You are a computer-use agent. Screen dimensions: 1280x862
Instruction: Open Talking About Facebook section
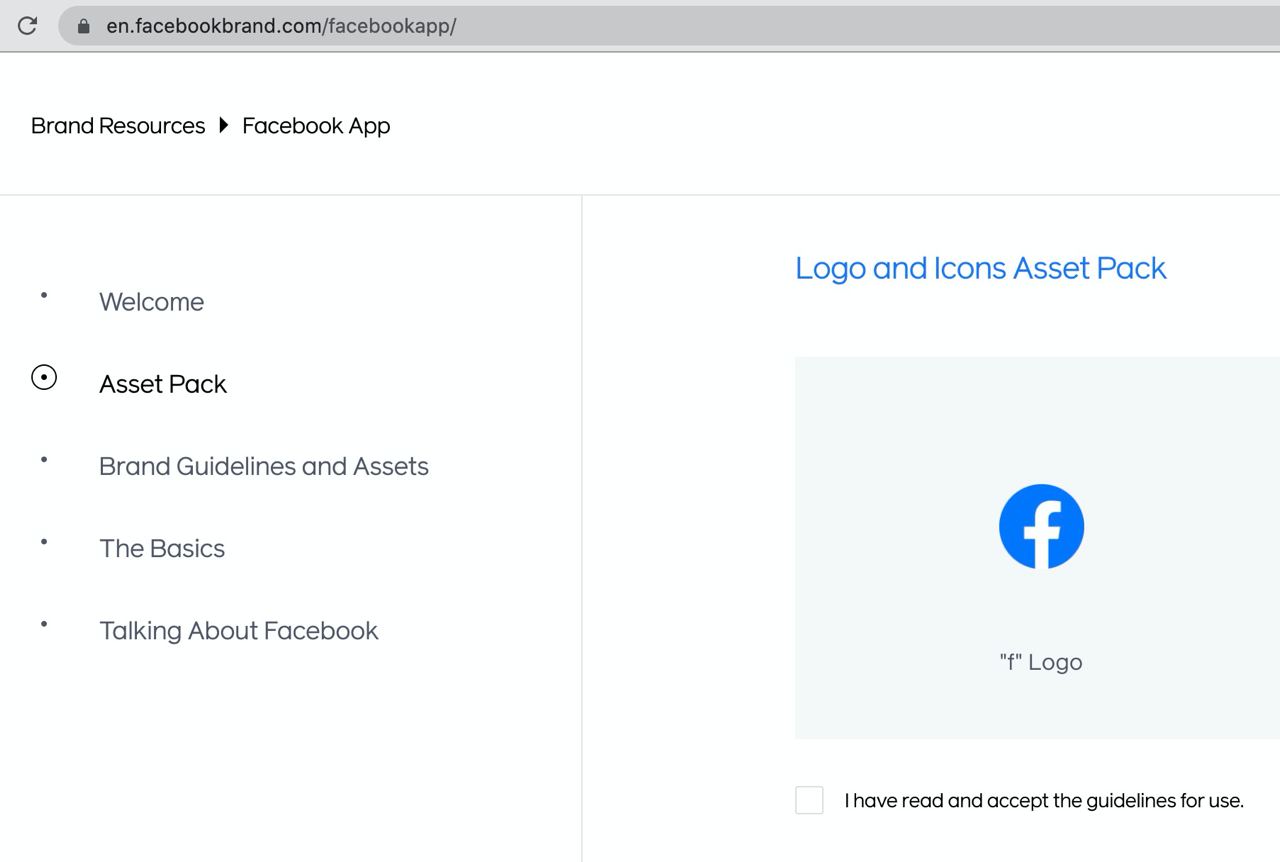[x=239, y=631]
